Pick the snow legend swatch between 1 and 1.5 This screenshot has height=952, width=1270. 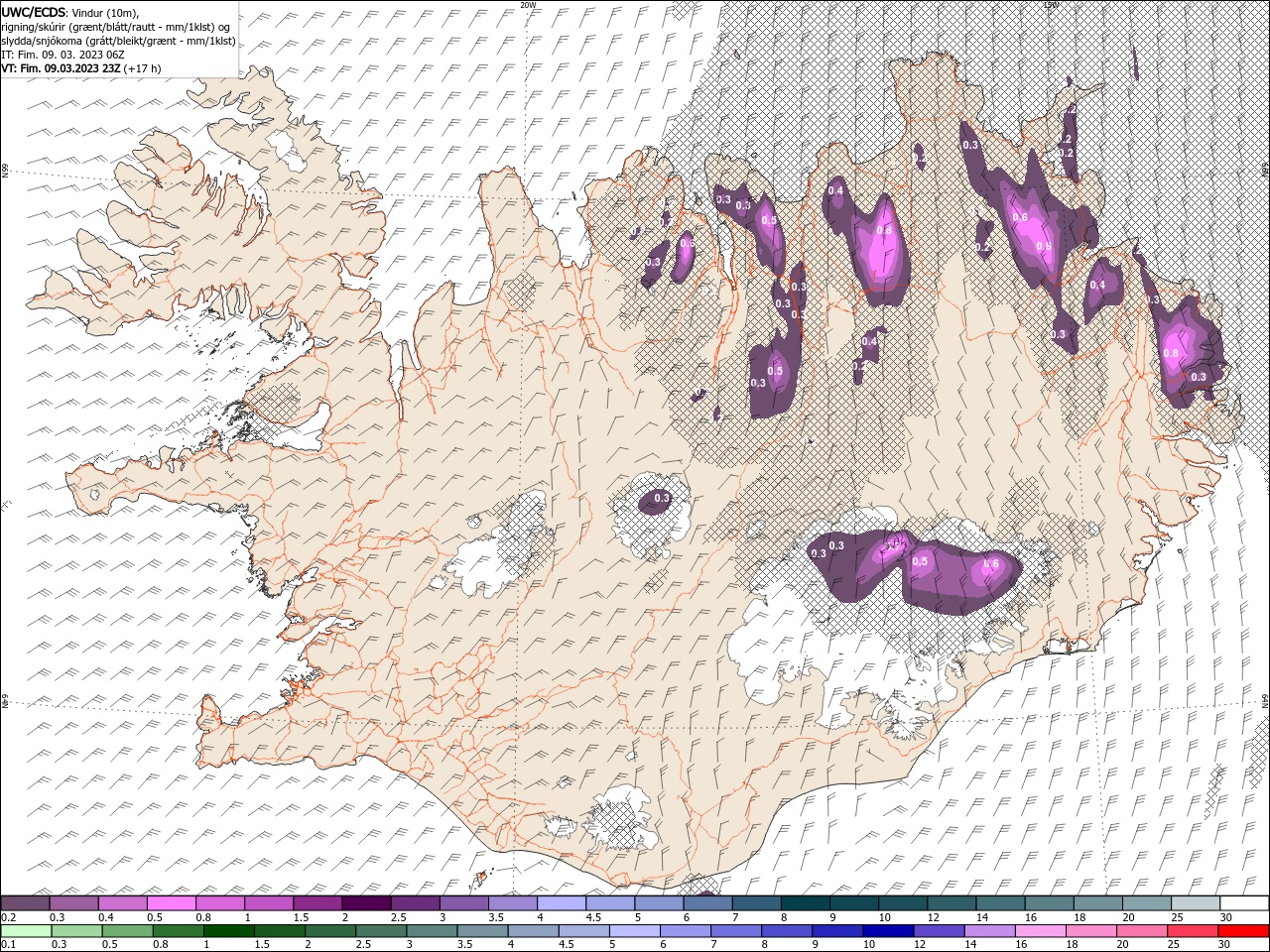[x=268, y=903]
